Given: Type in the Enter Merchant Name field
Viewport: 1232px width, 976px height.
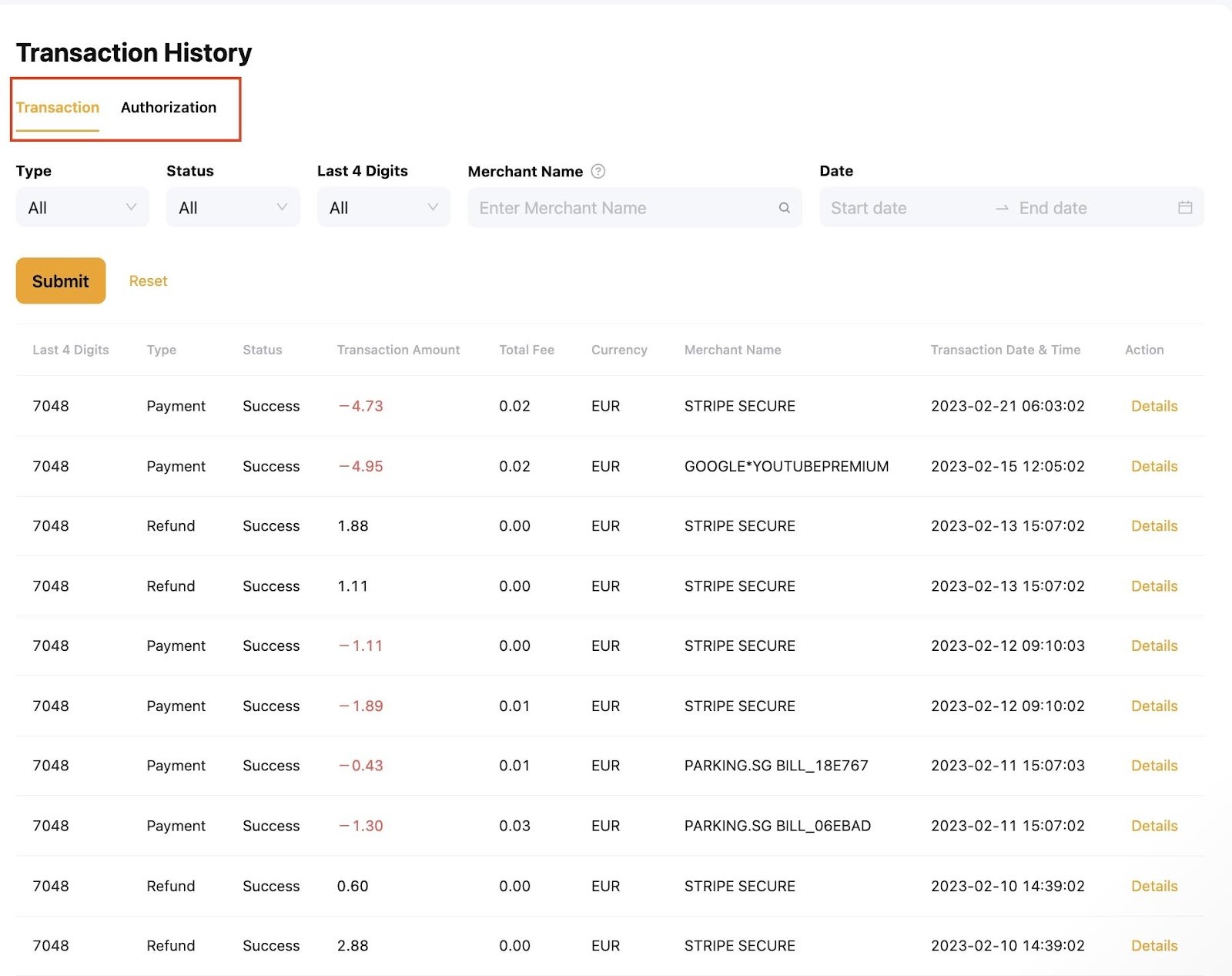Looking at the screenshot, I should (x=624, y=208).
